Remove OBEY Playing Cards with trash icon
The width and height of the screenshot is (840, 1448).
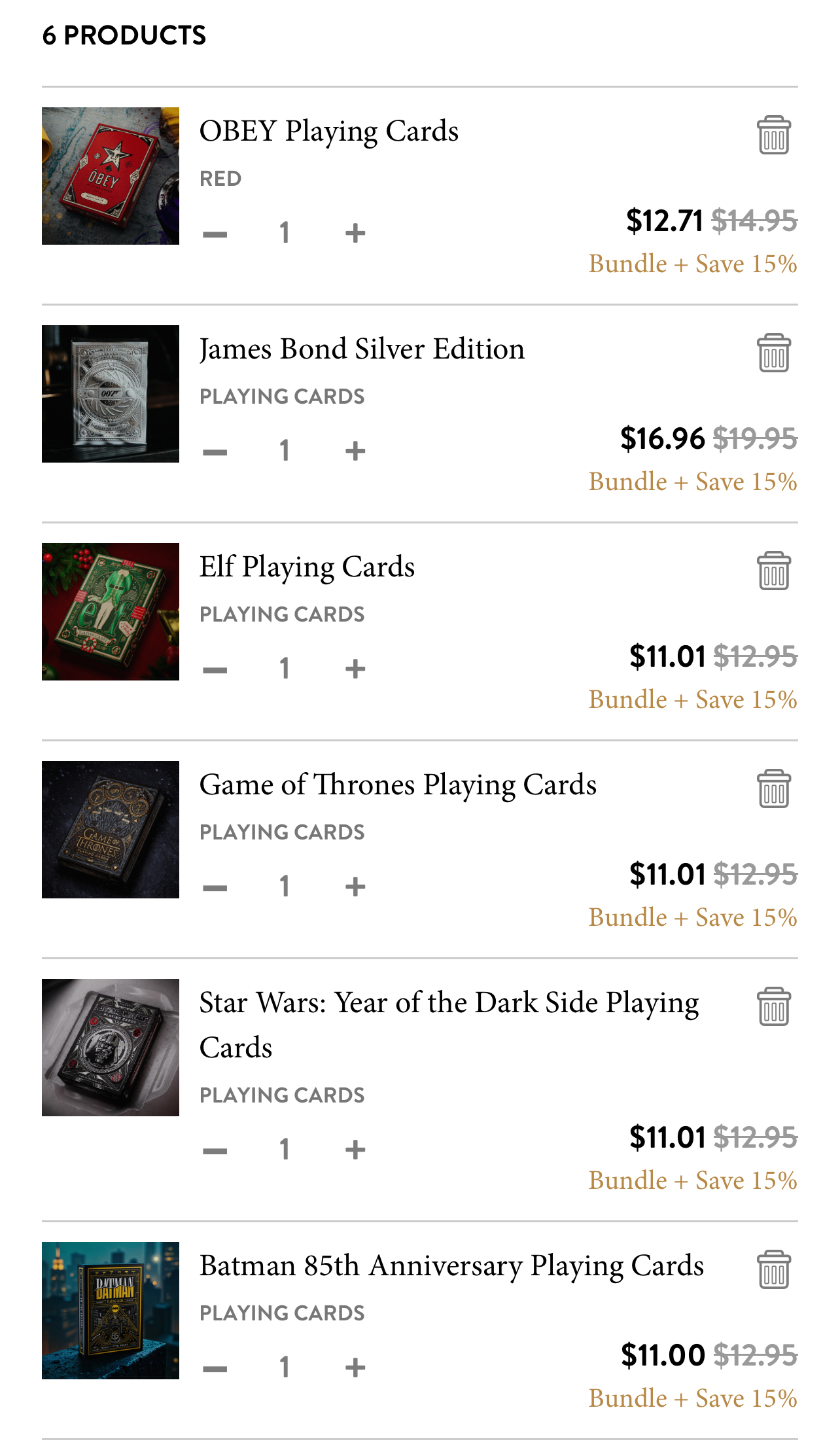coord(773,135)
